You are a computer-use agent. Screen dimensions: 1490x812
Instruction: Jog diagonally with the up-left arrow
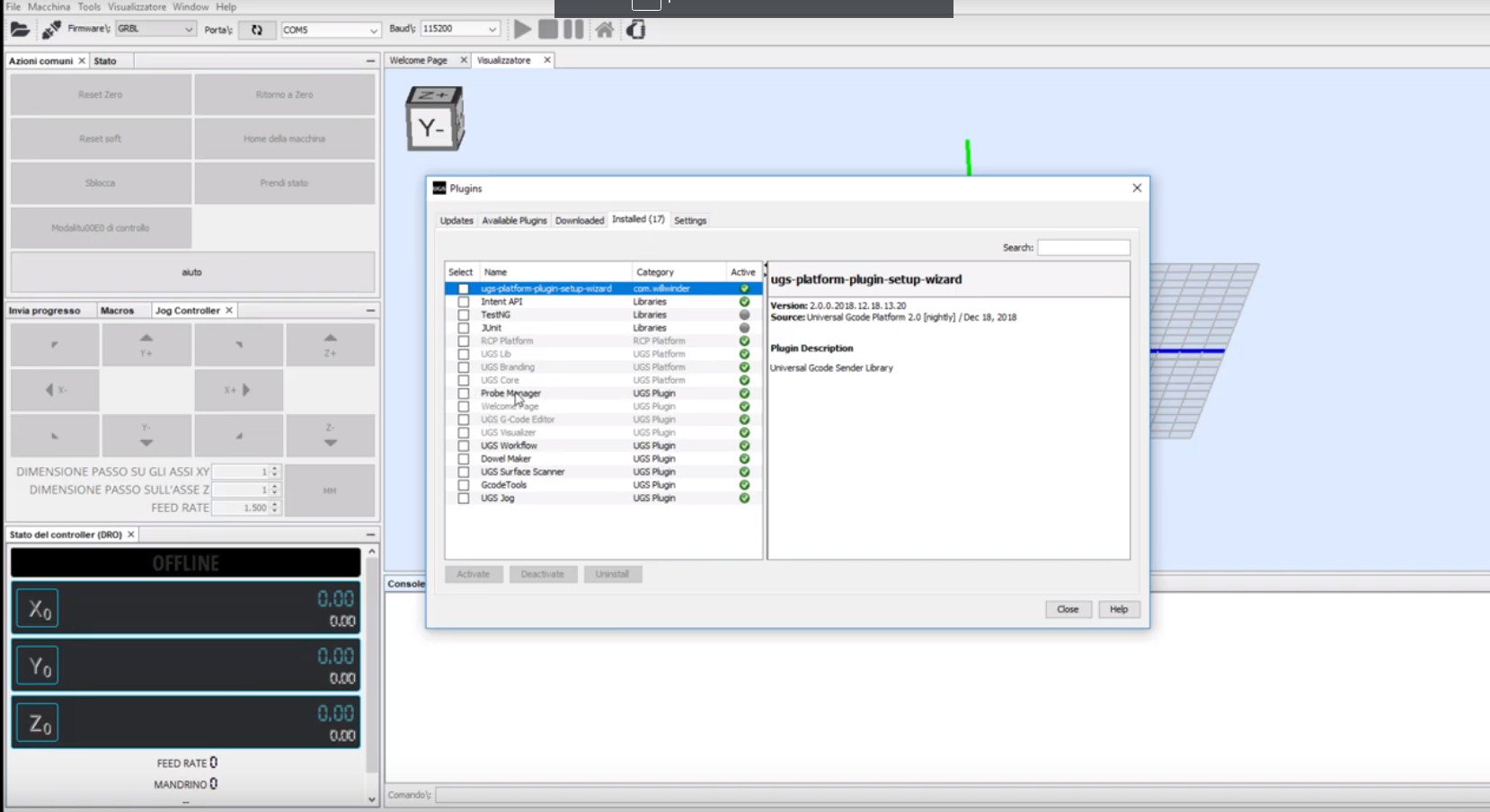coord(54,345)
